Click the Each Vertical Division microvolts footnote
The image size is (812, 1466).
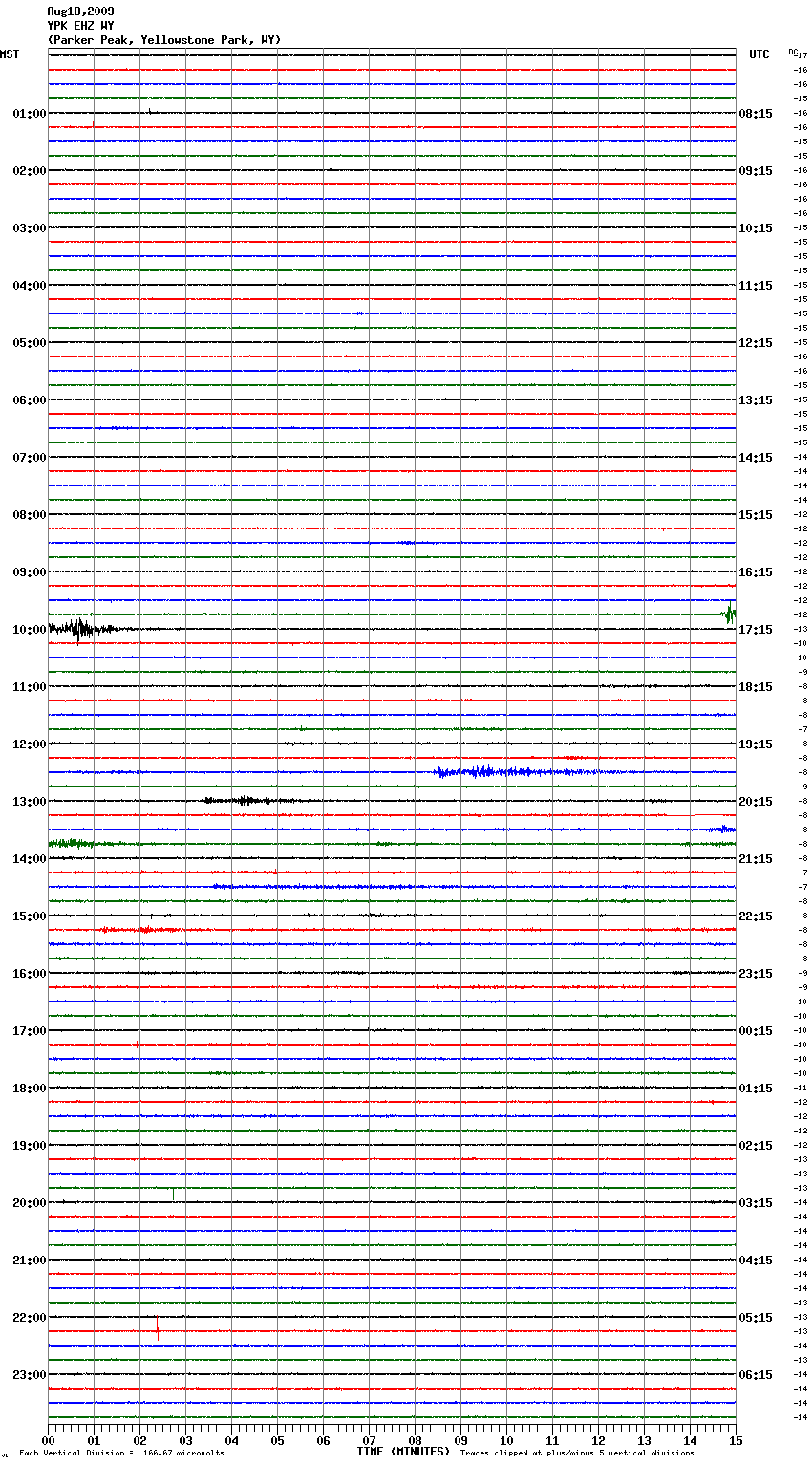click(121, 1454)
